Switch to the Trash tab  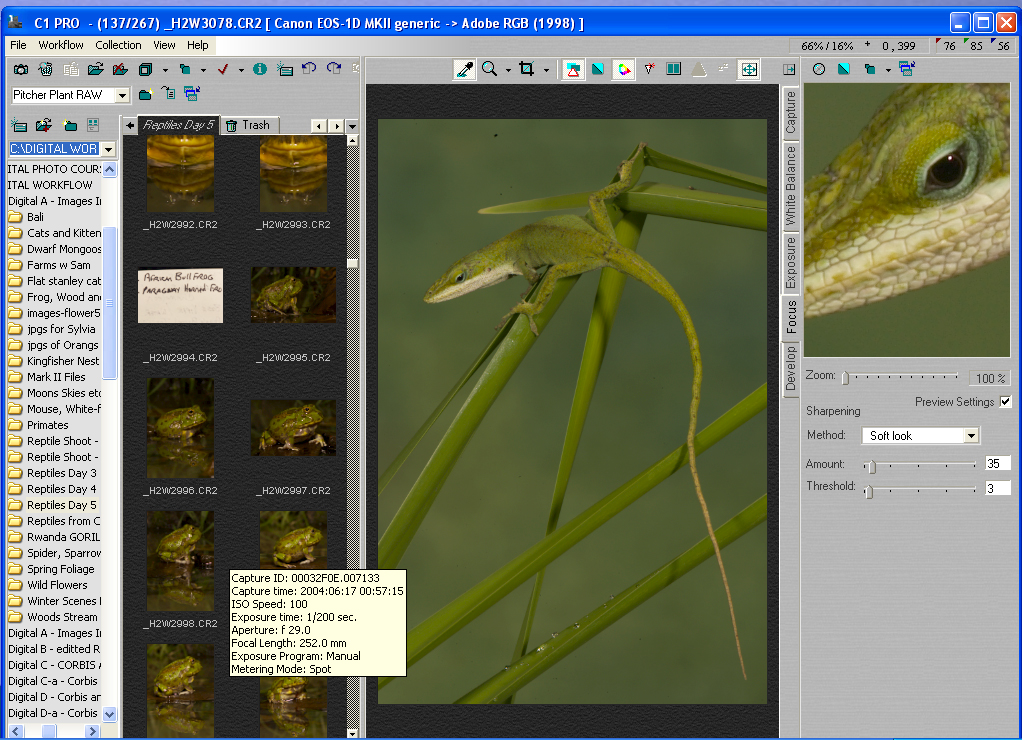(x=249, y=125)
